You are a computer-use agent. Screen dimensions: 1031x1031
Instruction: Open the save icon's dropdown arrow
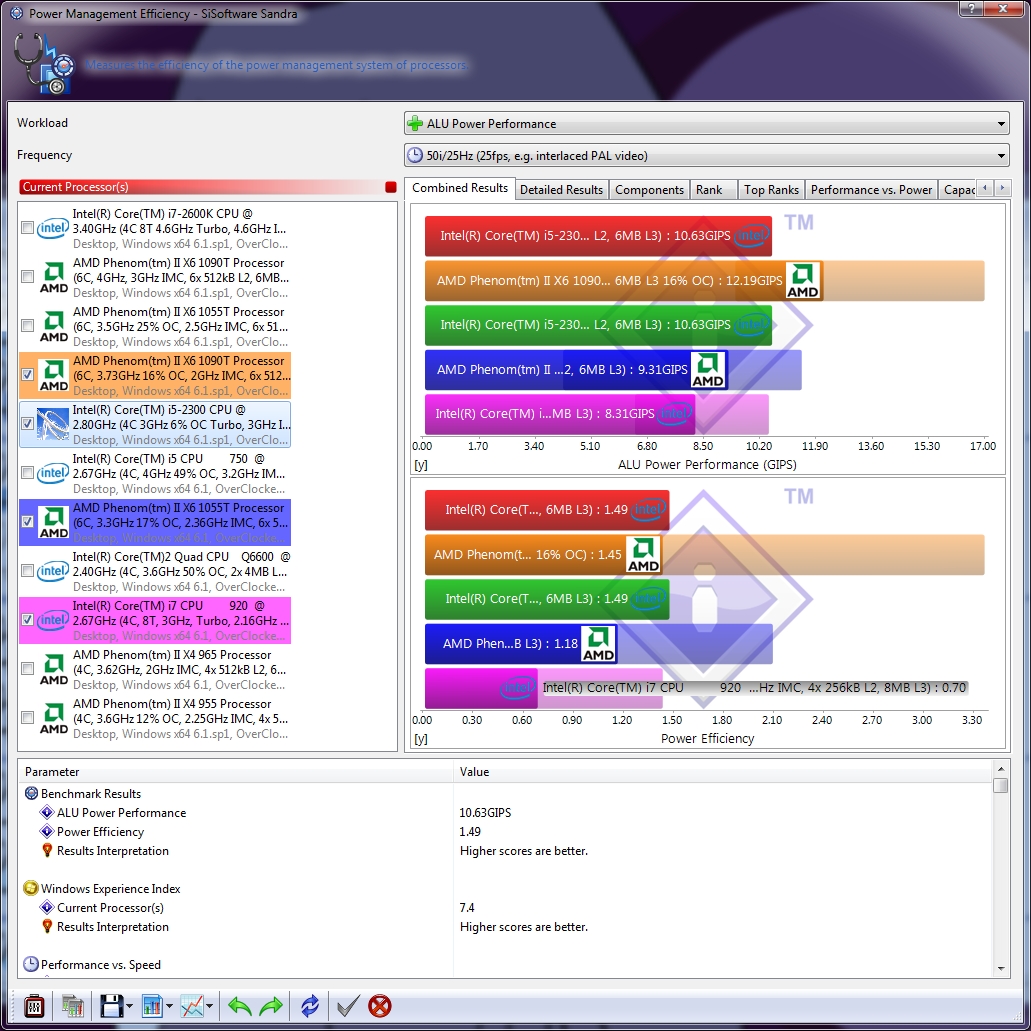[129, 1006]
